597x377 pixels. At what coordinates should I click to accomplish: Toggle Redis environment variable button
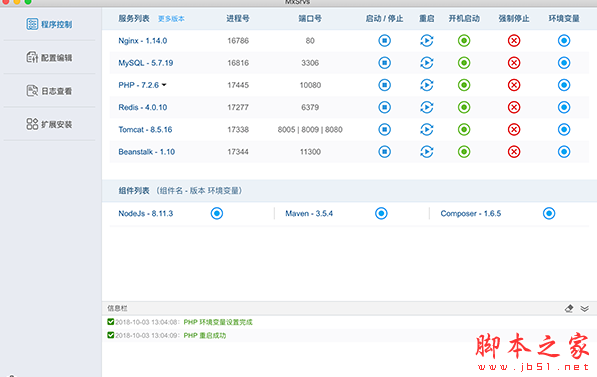[x=564, y=107]
